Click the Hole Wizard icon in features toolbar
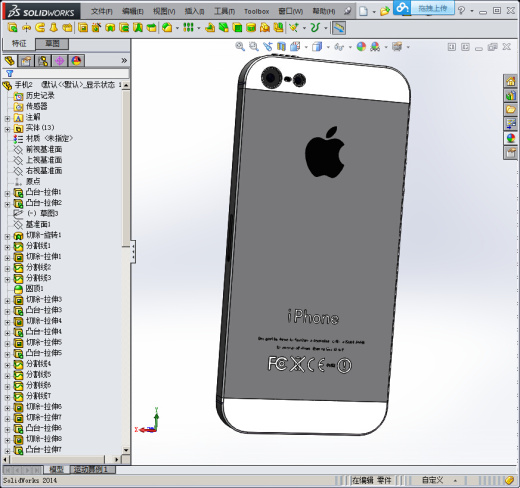520x488 pixels. 96,28
